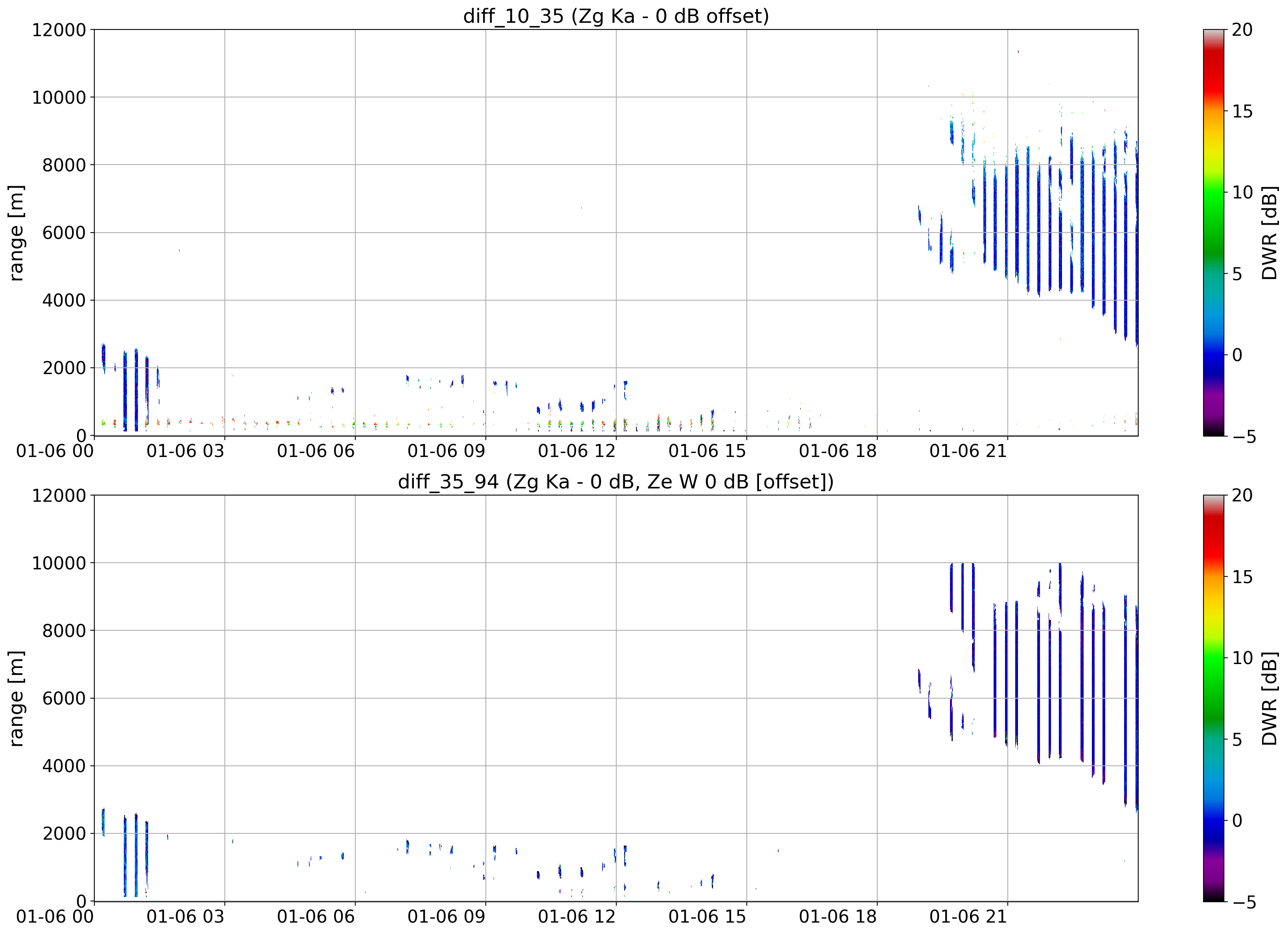Click colorbar tick '20' of diff_10_35 plot
Viewport: 1288px width, 934px height.
1242,30
